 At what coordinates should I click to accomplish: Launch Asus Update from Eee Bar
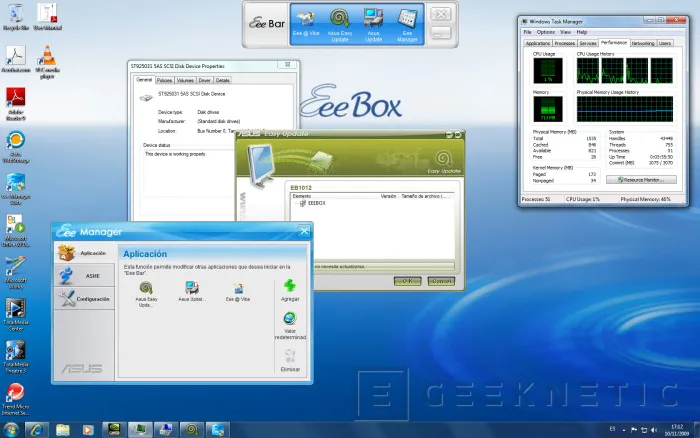pyautogui.click(x=373, y=25)
